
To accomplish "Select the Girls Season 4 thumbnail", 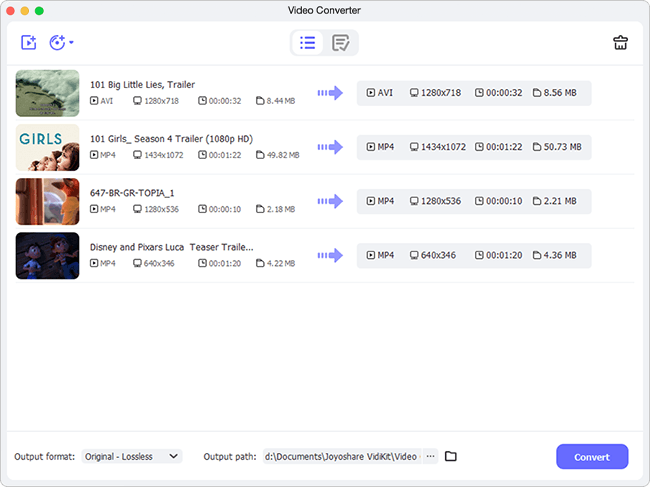I will (47, 148).
